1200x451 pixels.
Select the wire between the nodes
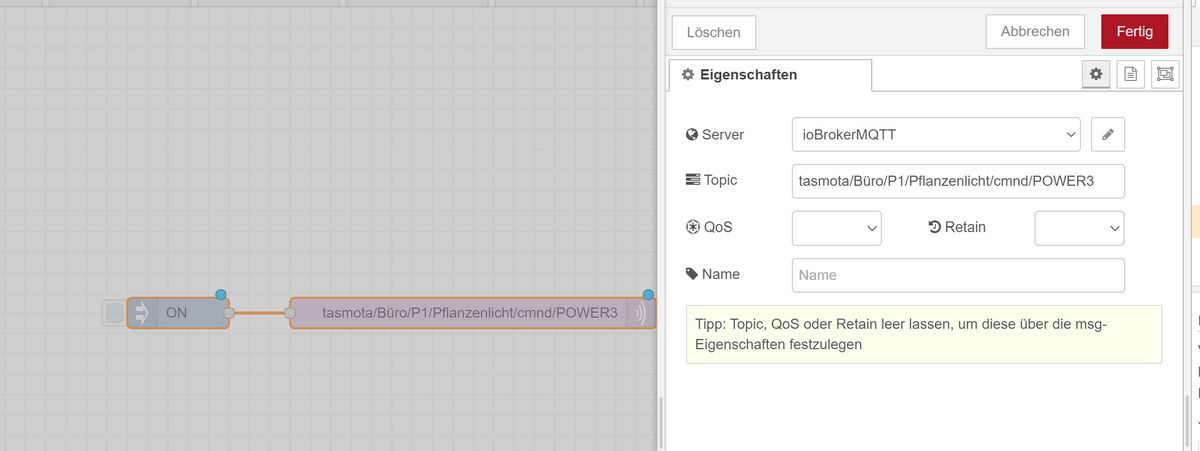pos(262,313)
